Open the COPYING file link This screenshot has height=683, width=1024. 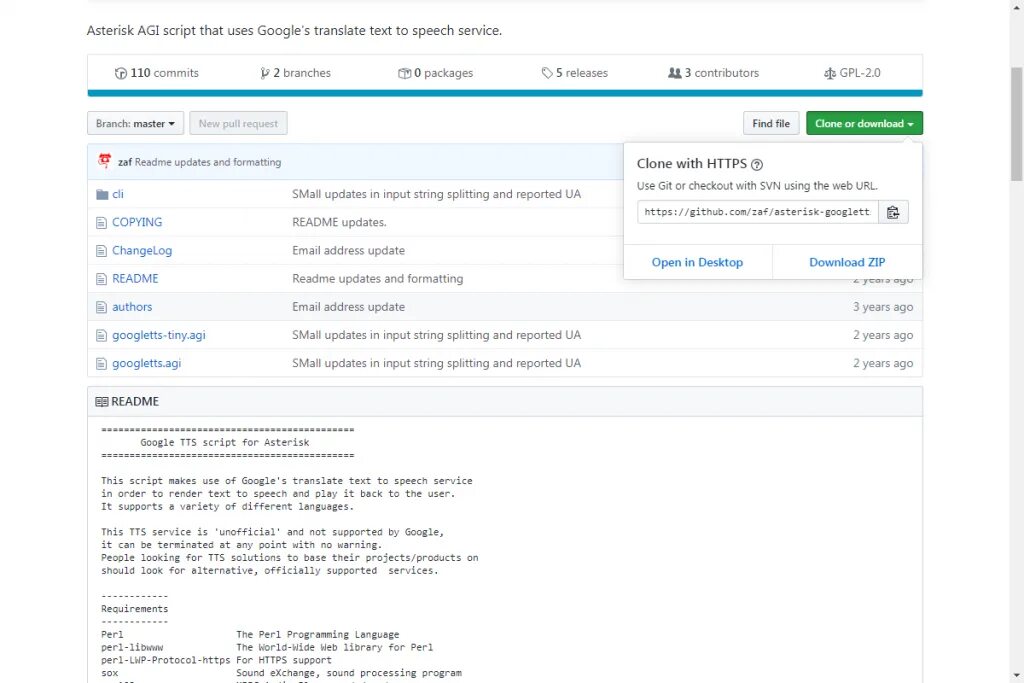click(x=137, y=223)
